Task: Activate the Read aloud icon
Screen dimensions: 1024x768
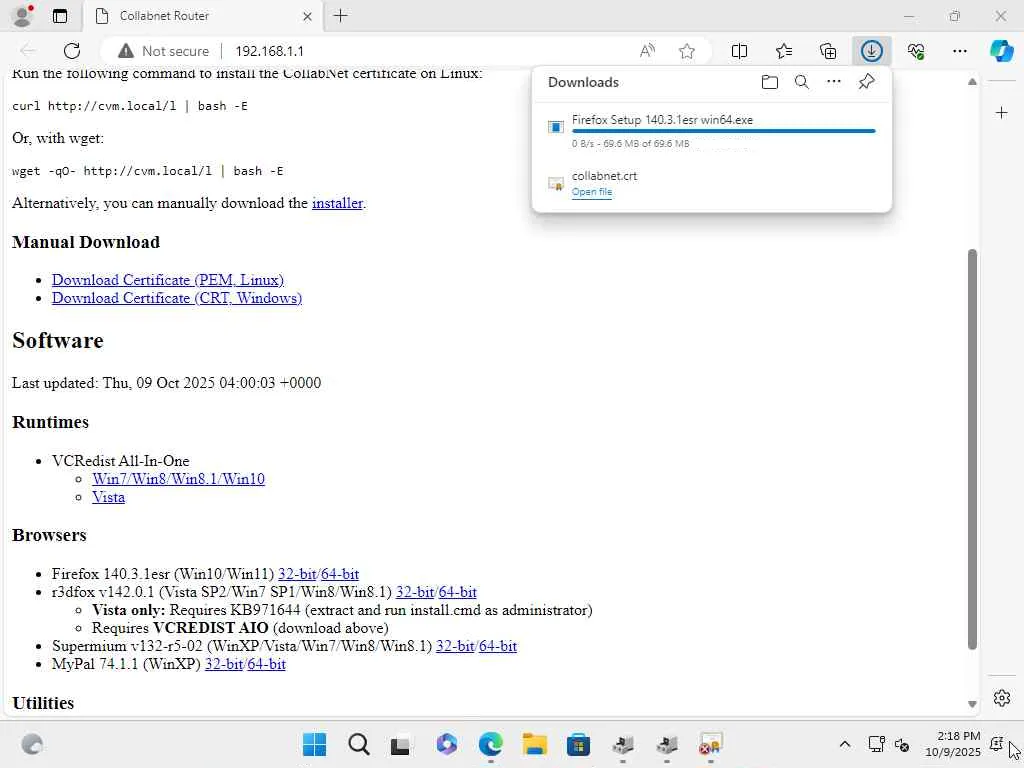Action: point(647,51)
